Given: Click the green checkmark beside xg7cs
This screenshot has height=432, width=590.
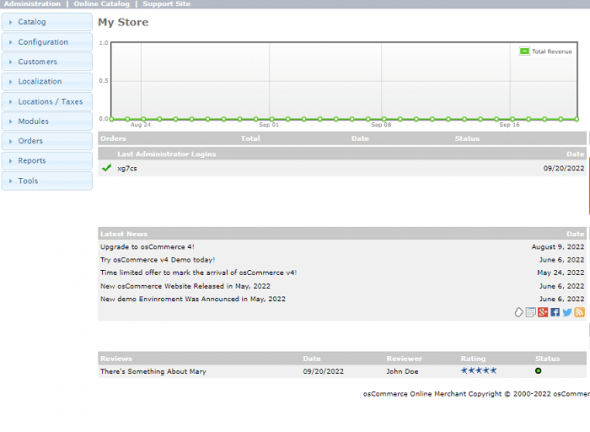Looking at the screenshot, I should pyautogui.click(x=106, y=168).
